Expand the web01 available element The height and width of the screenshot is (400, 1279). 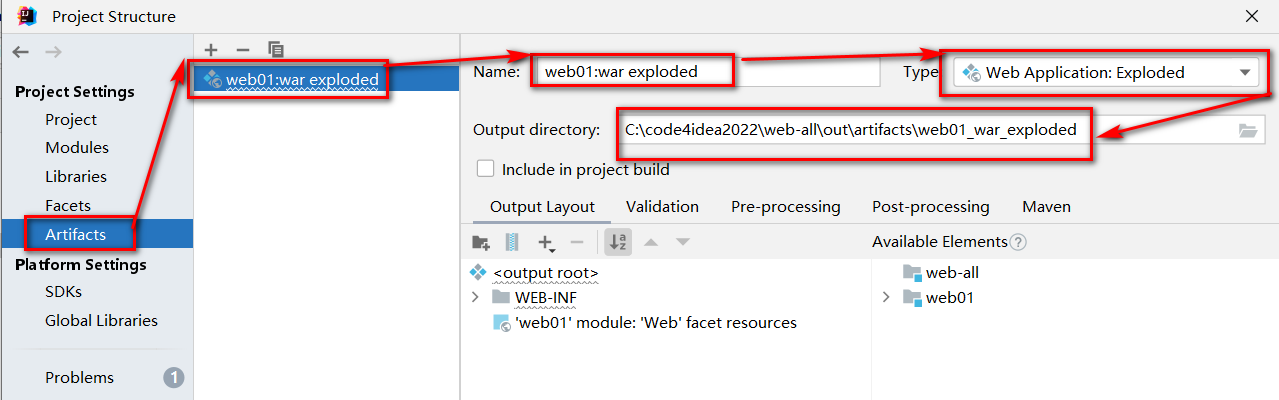(885, 298)
